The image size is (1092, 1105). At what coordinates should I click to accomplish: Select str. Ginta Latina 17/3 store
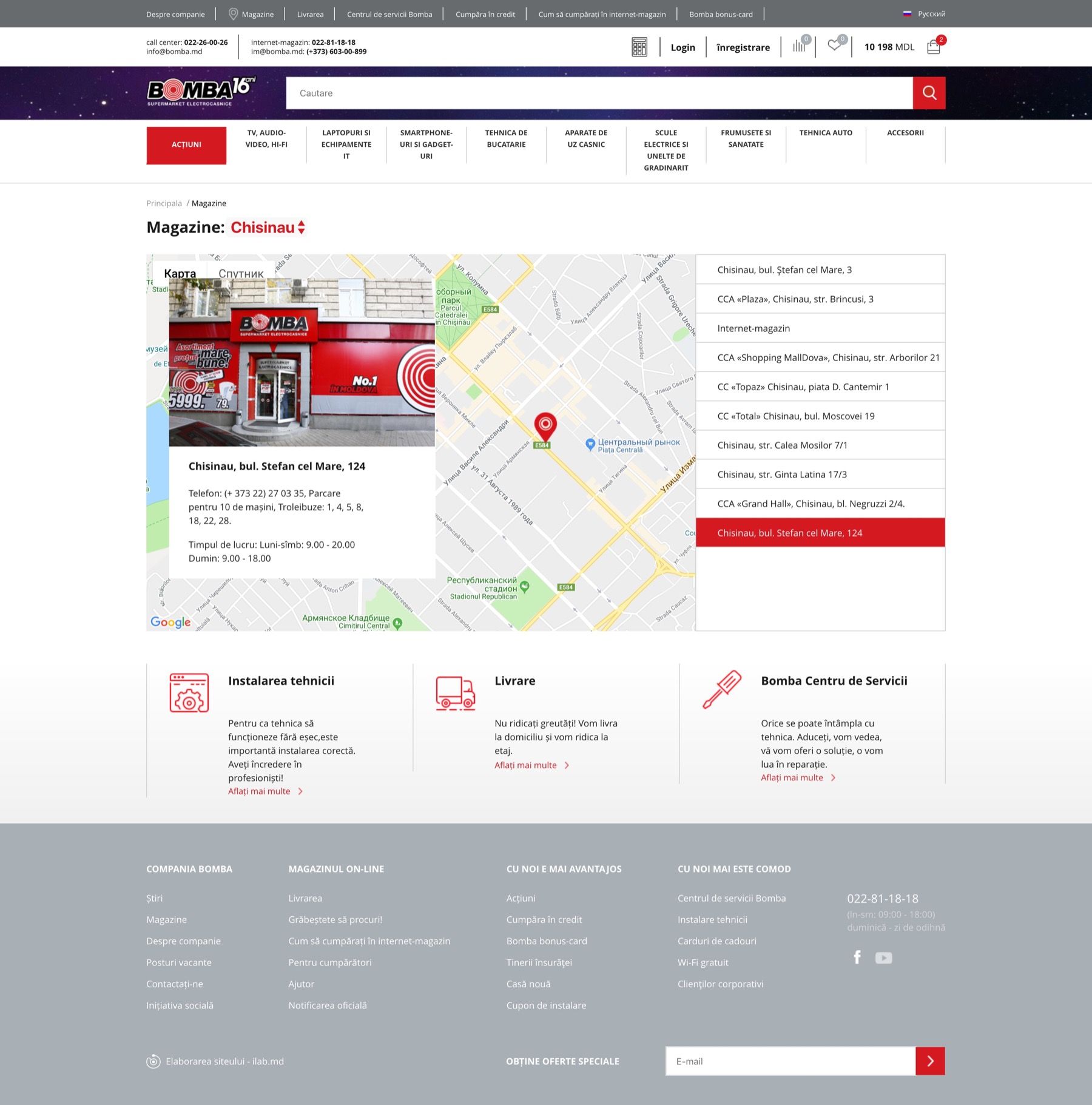coord(820,474)
